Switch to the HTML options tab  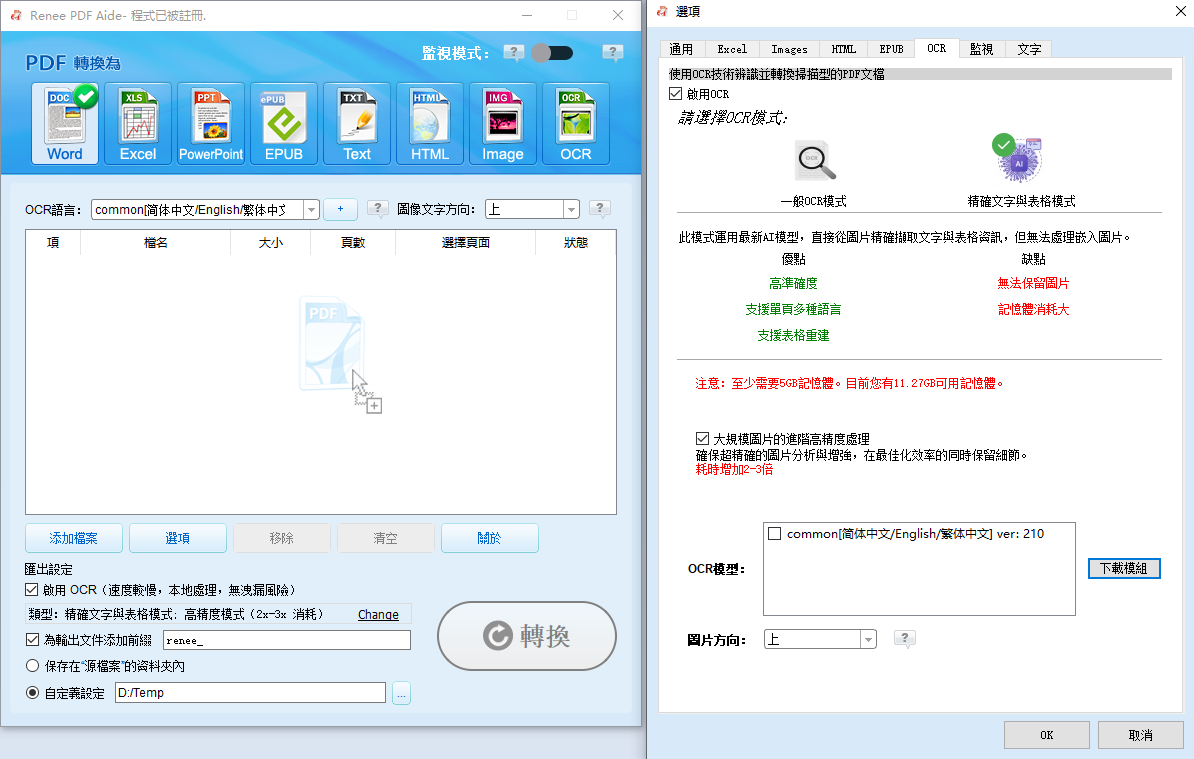(x=843, y=49)
